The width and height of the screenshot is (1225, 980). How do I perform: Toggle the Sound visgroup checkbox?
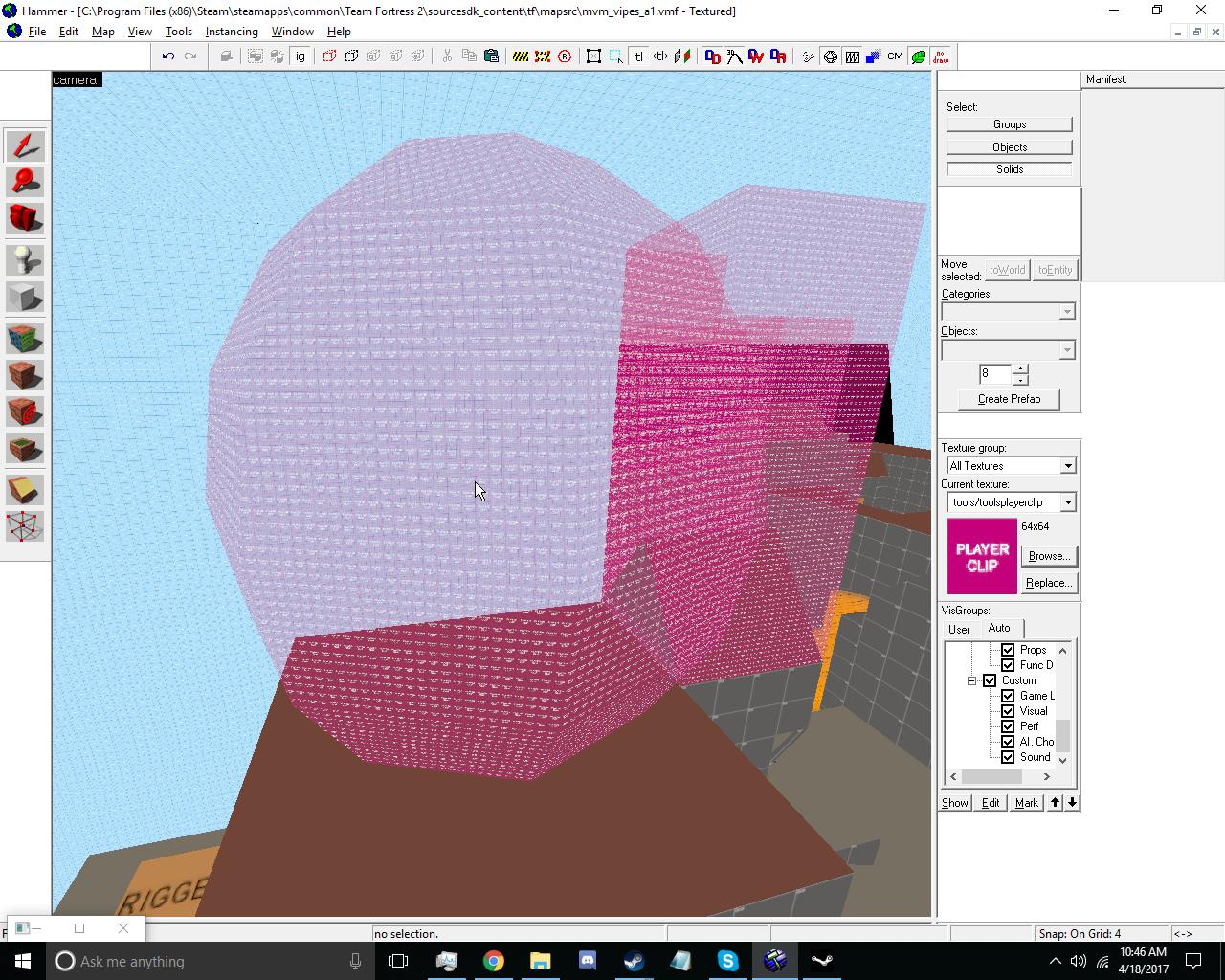point(1008,757)
